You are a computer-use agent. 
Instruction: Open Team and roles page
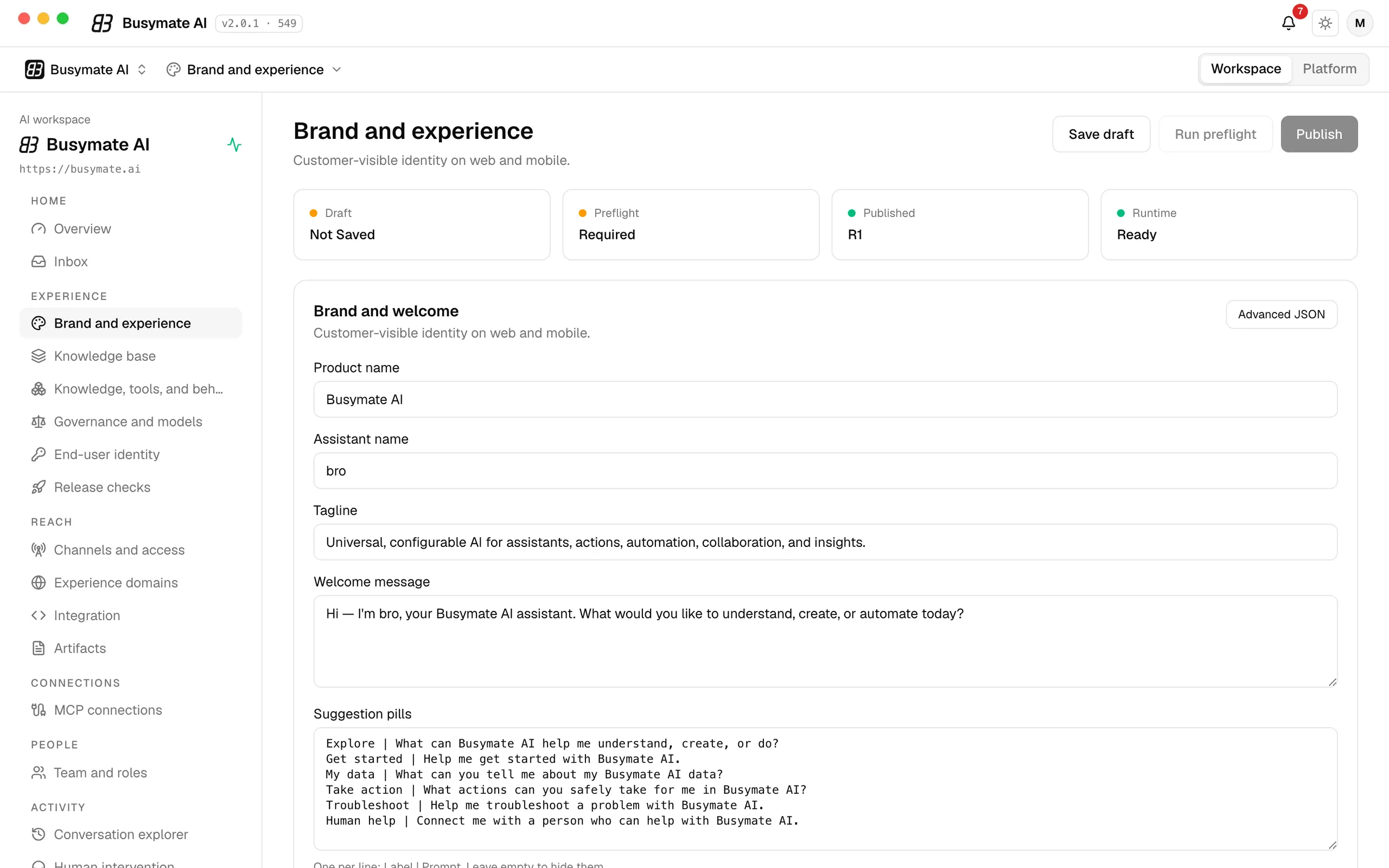131,773
